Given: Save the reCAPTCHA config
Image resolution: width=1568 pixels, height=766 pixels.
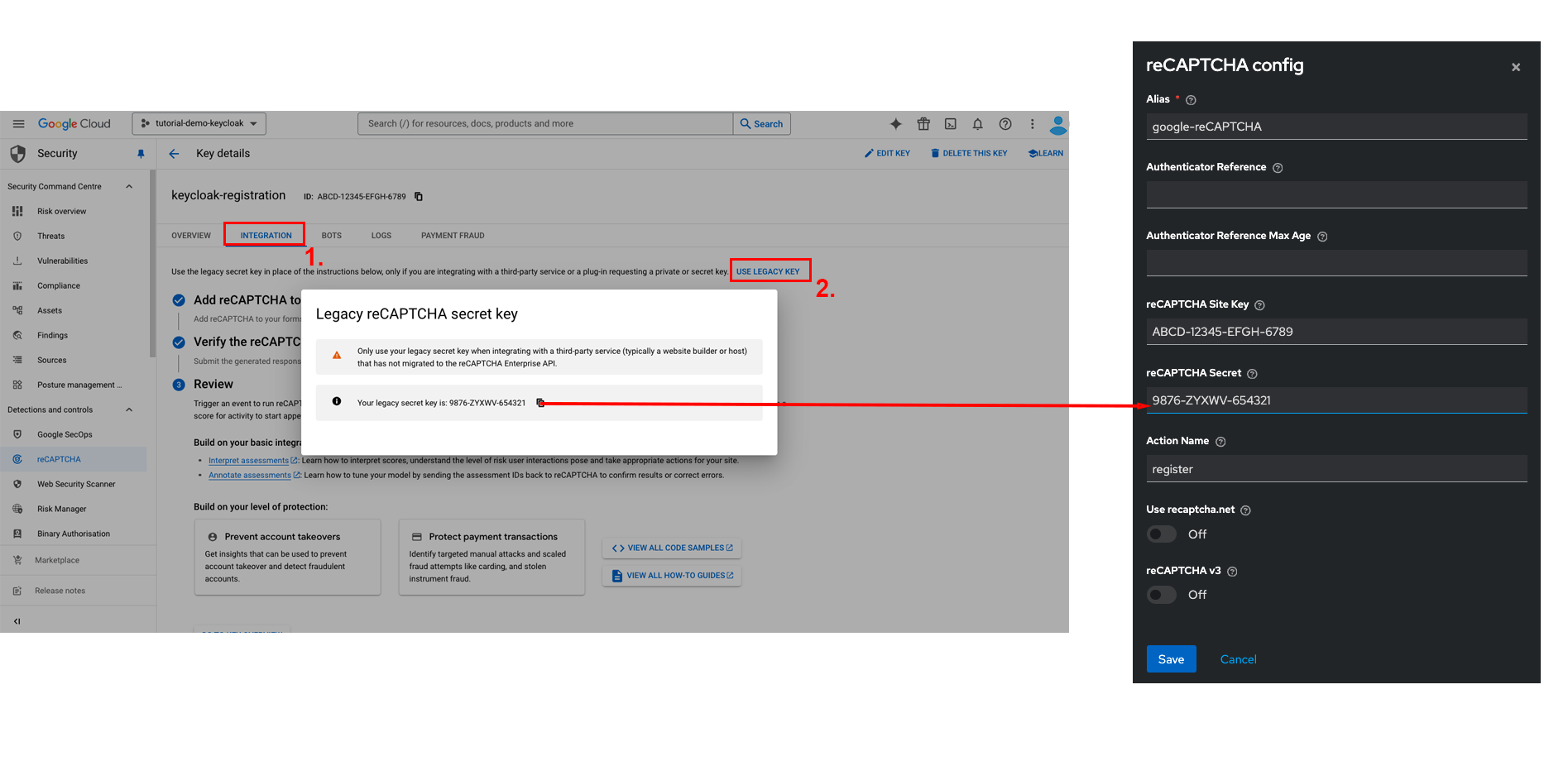Looking at the screenshot, I should [x=1171, y=659].
